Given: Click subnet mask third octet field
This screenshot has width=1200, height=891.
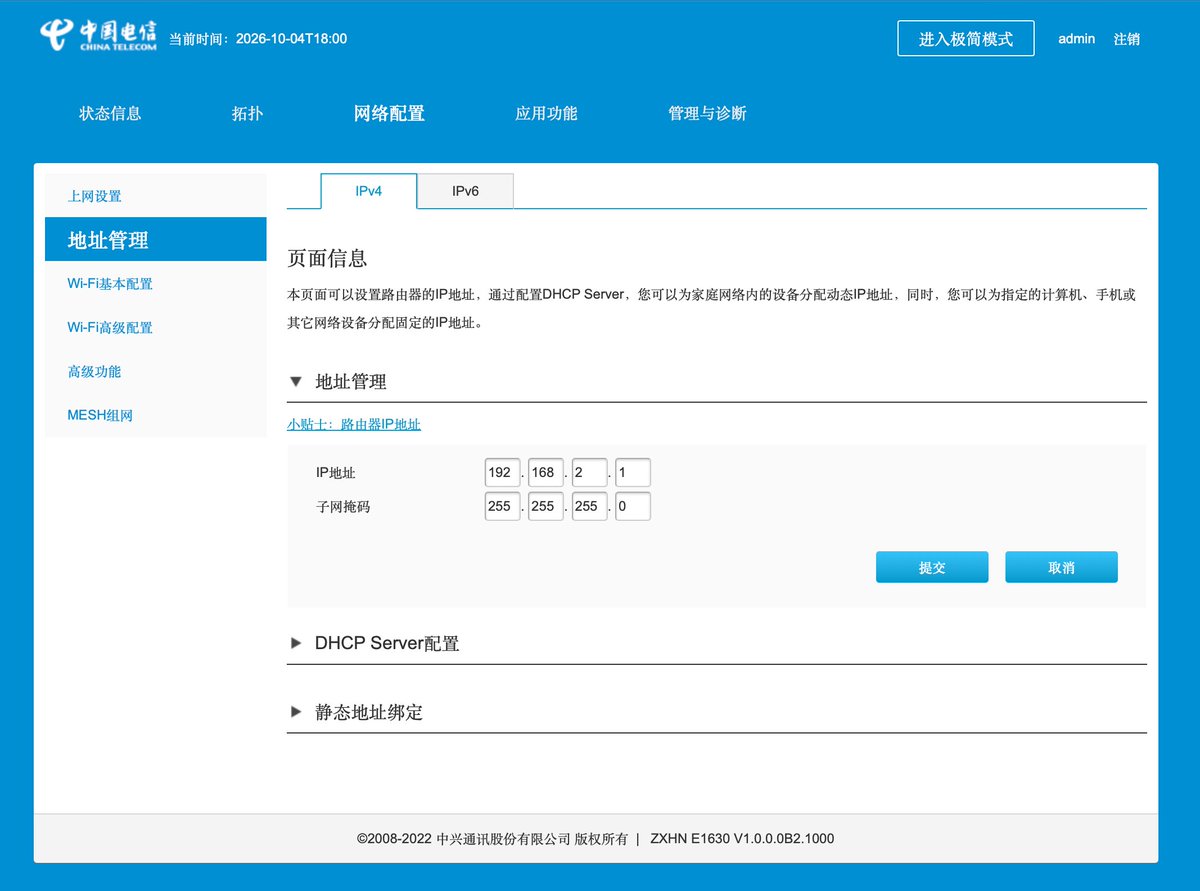Looking at the screenshot, I should 589,506.
